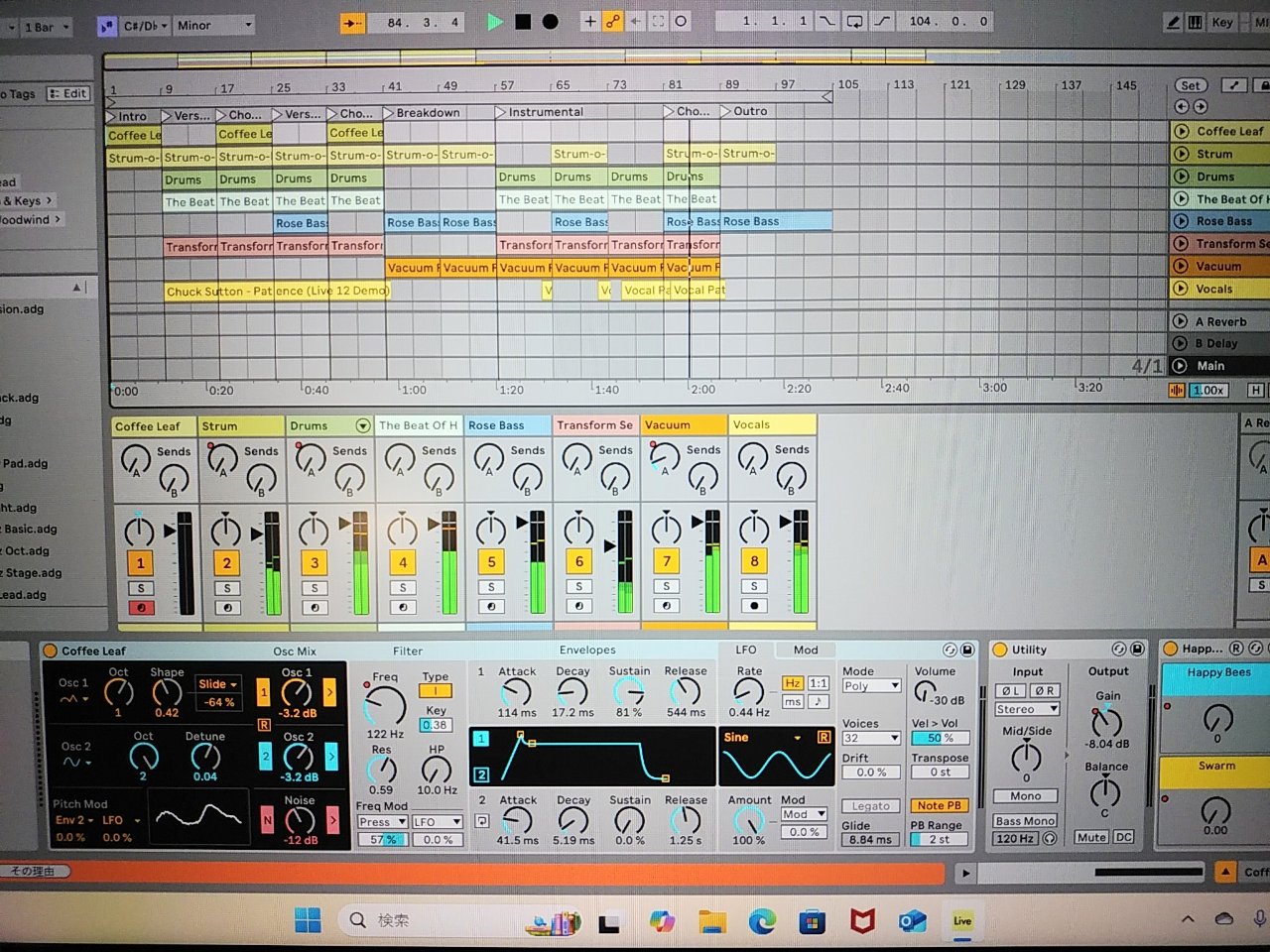The image size is (1270, 952).
Task: Open the C#/Db root note dropdown
Action: click(x=145, y=26)
